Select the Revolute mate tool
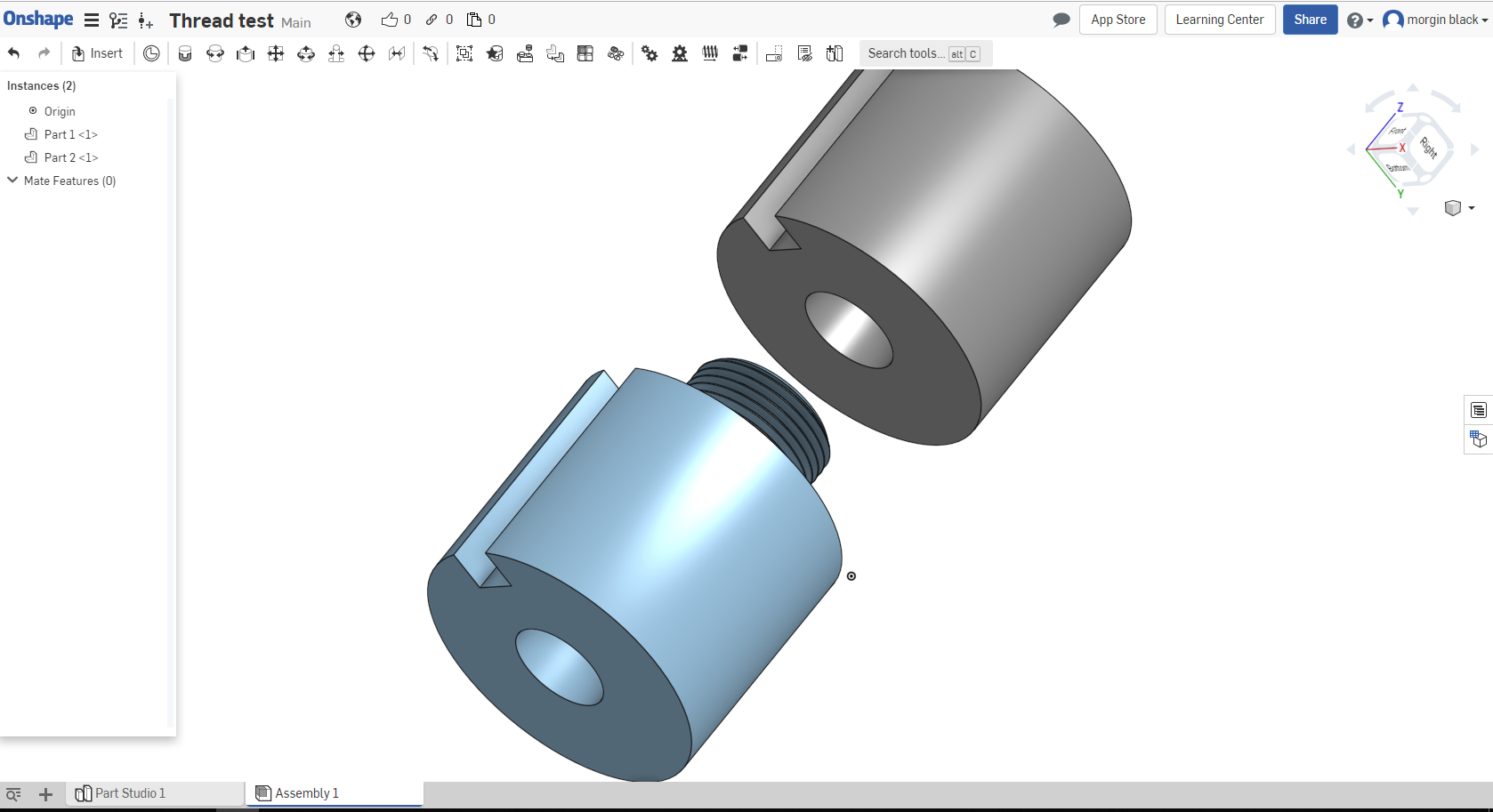Screen dimensions: 1493x812 (x=215, y=53)
